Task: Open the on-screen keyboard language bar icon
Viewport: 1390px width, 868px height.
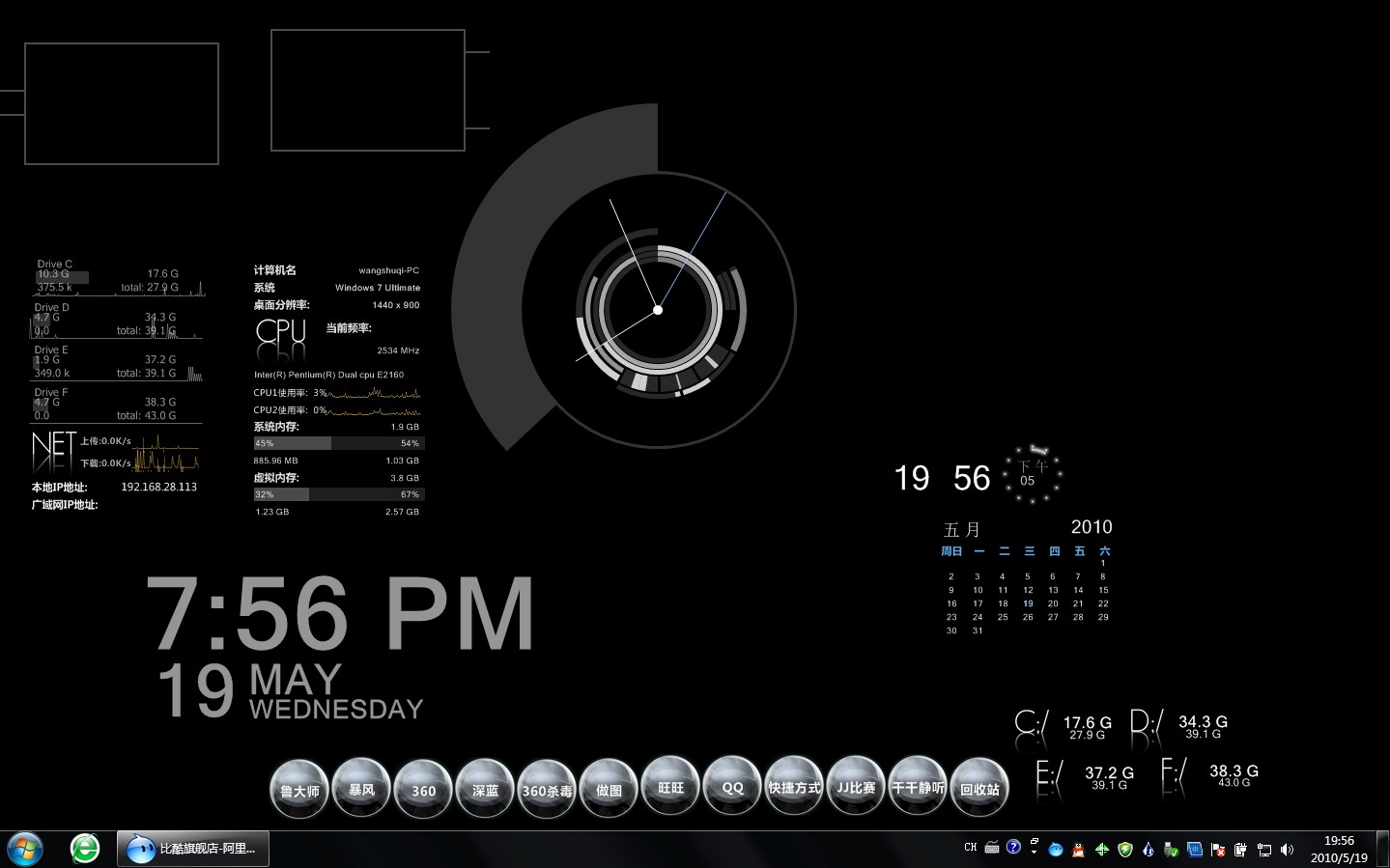Action: 992,848
